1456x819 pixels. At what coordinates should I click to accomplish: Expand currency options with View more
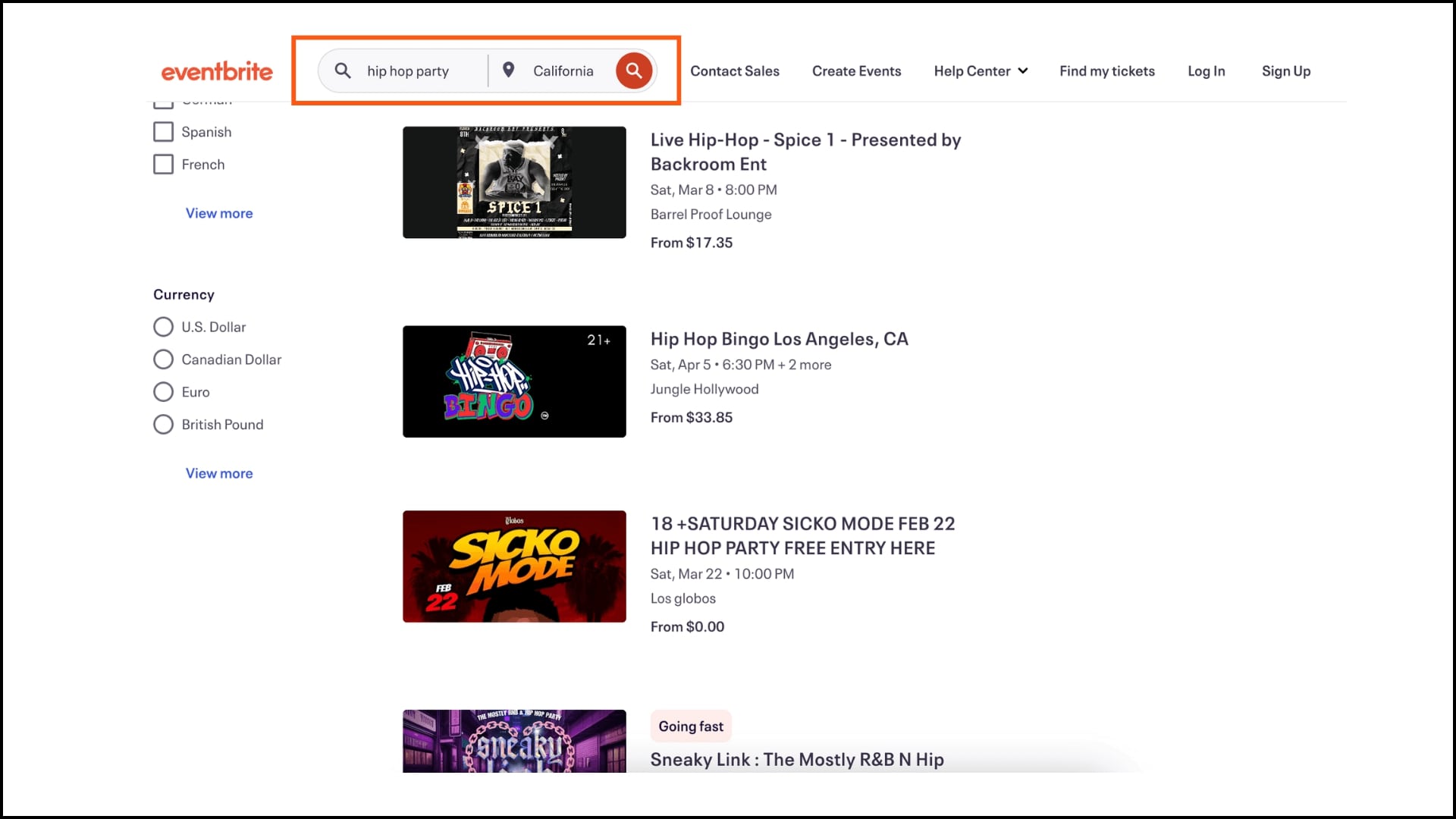click(219, 472)
